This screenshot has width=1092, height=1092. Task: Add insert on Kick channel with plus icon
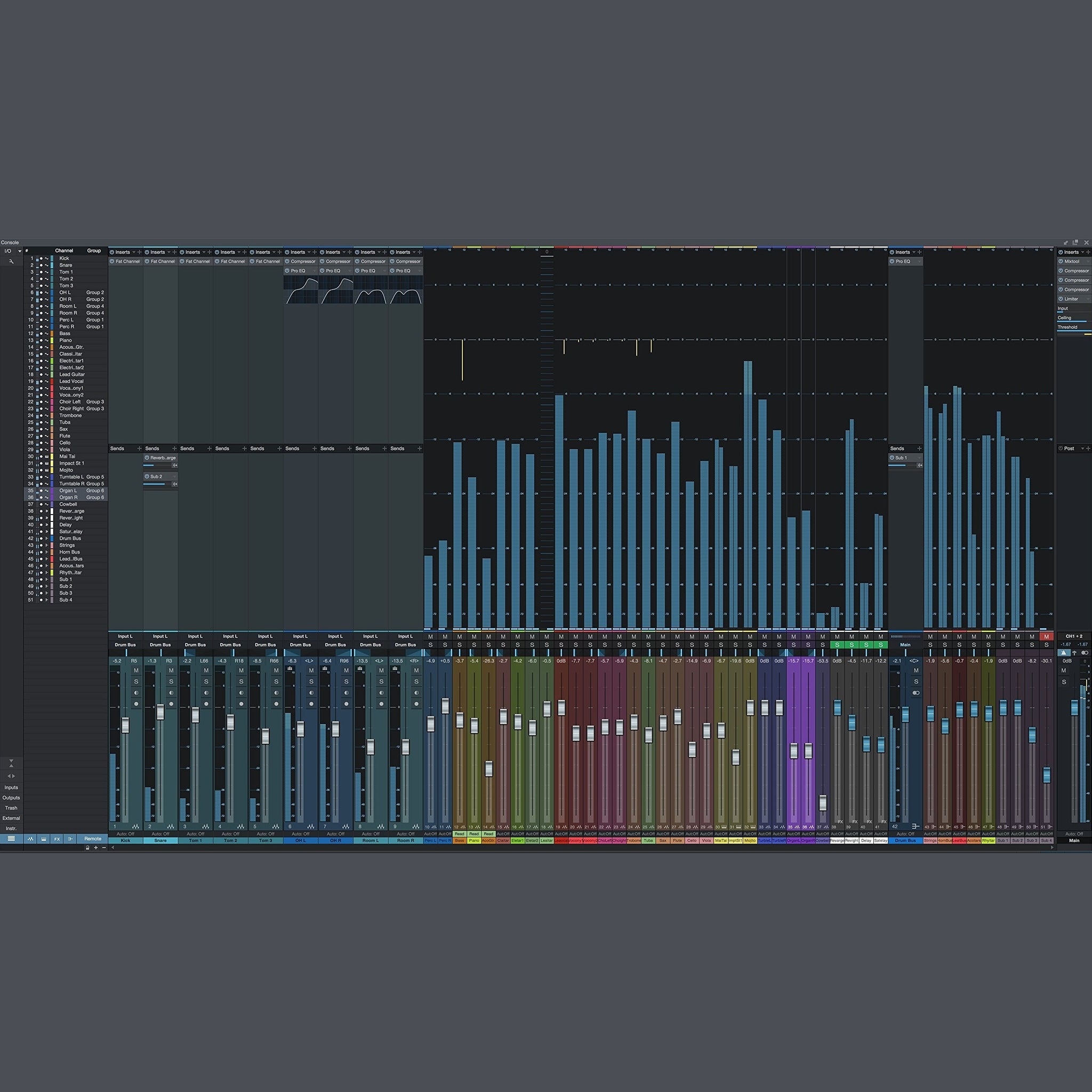[140, 252]
